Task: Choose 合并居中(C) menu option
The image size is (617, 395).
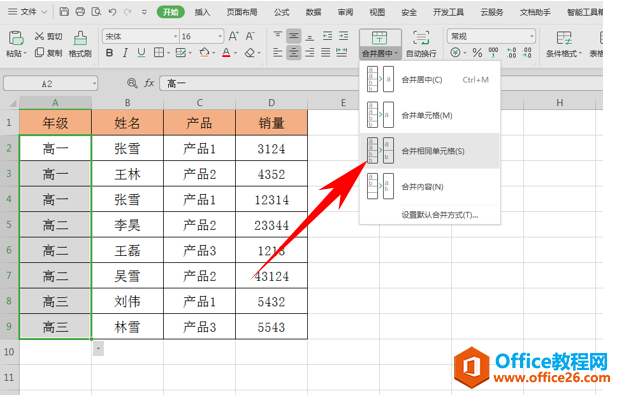Action: click(430, 79)
